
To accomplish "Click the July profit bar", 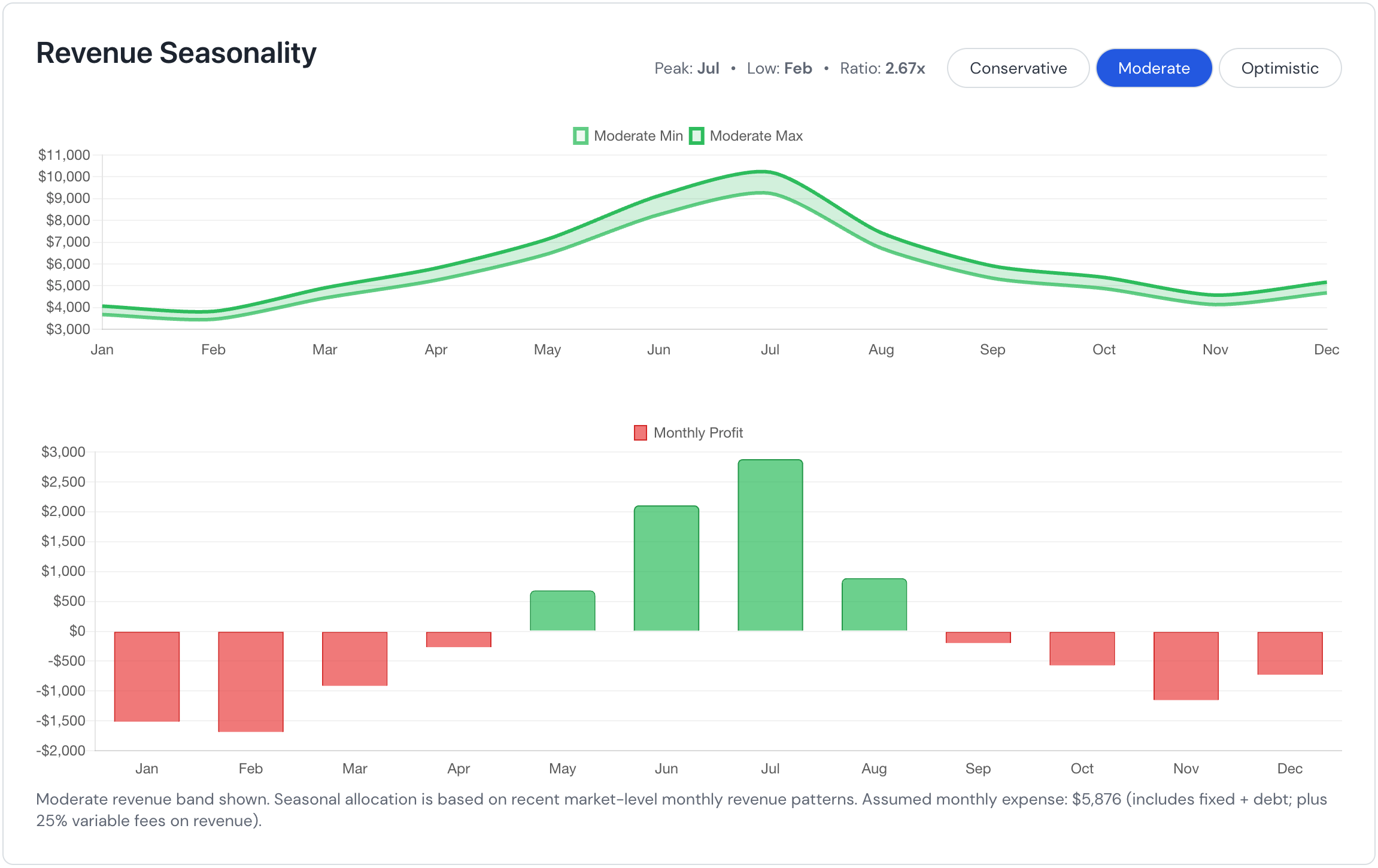I will pos(770,545).
